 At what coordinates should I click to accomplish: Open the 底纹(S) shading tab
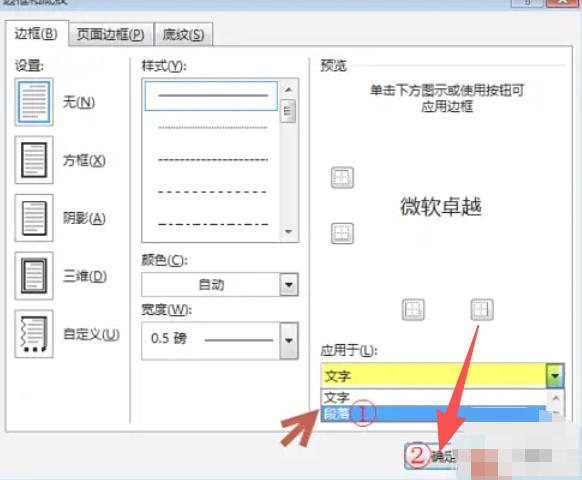(x=183, y=35)
